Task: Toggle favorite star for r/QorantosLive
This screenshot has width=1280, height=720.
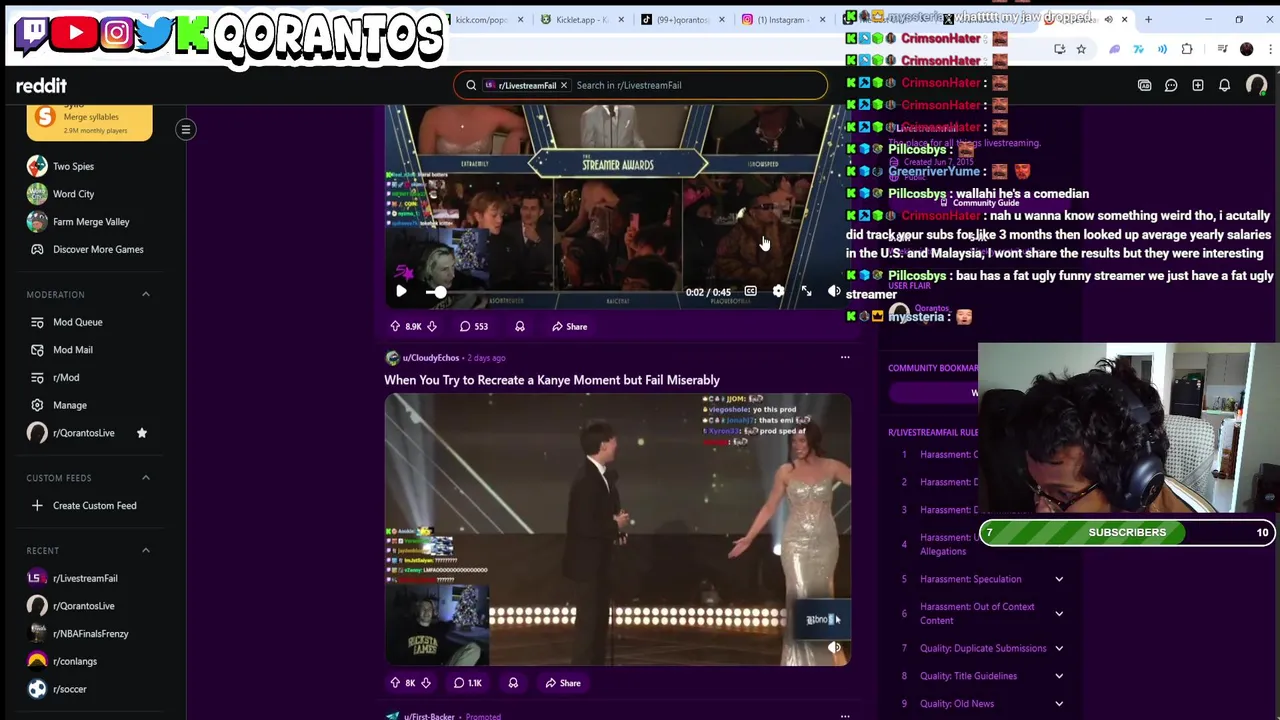Action: click(x=141, y=433)
